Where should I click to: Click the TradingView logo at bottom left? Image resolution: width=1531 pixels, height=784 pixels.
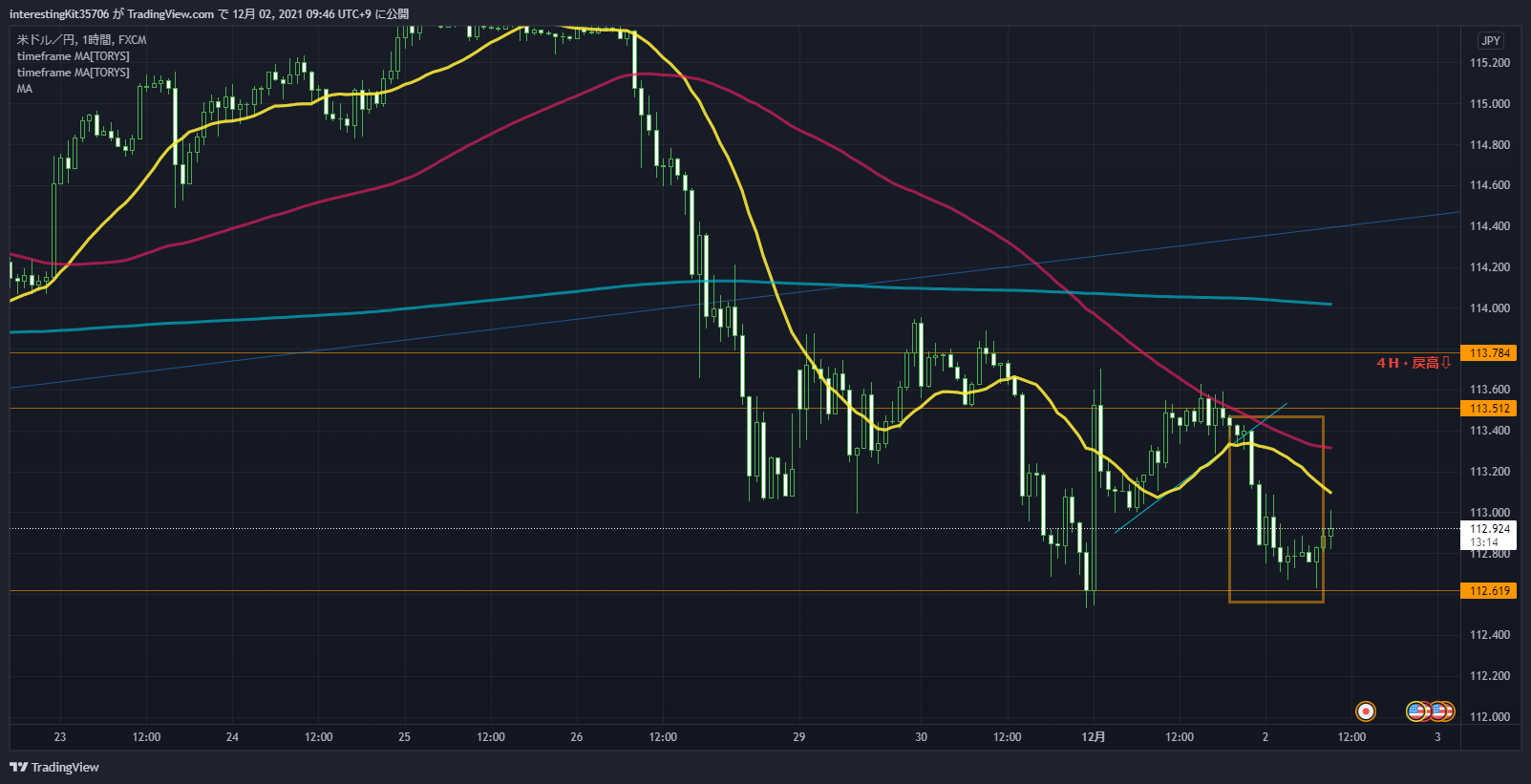54,767
